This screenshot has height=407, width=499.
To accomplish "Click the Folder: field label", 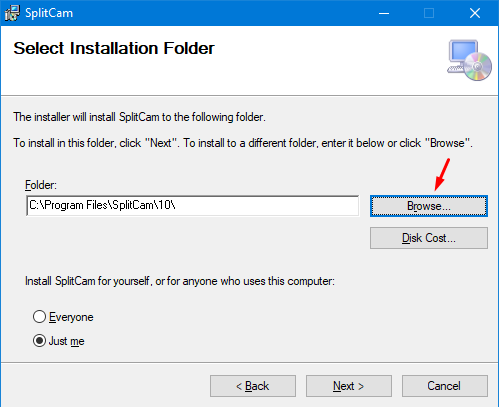I will 41,185.
